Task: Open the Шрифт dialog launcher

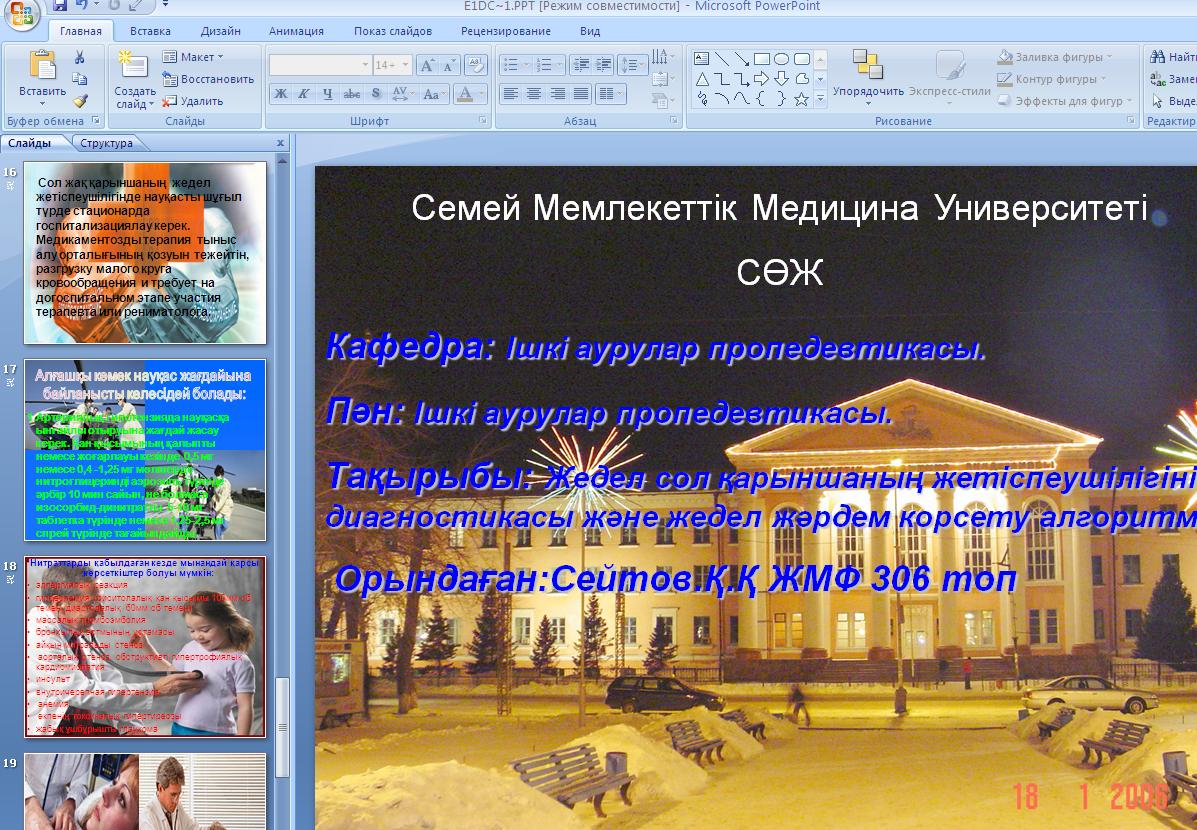Action: (x=482, y=121)
